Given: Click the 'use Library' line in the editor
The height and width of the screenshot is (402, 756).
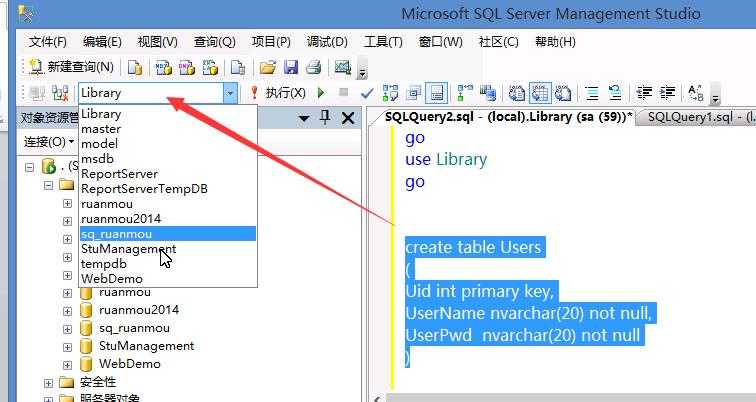Looking at the screenshot, I should point(446,160).
